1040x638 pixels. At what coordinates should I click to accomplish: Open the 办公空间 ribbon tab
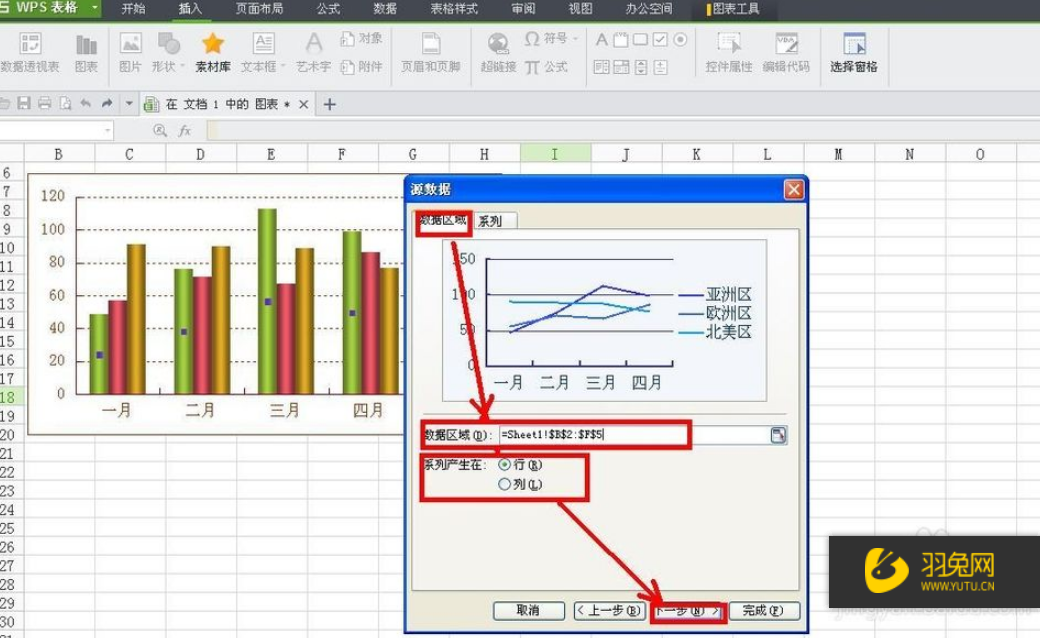coord(649,9)
